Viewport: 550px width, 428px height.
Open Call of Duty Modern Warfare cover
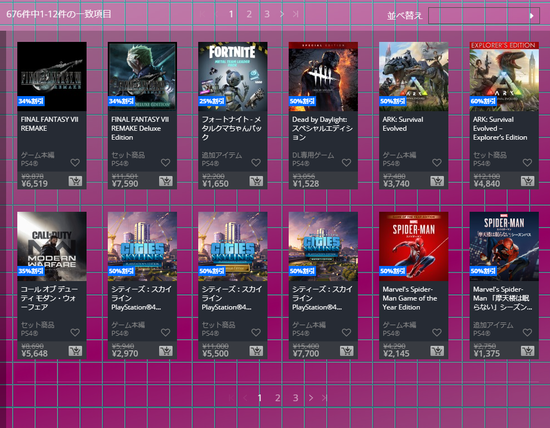52,246
